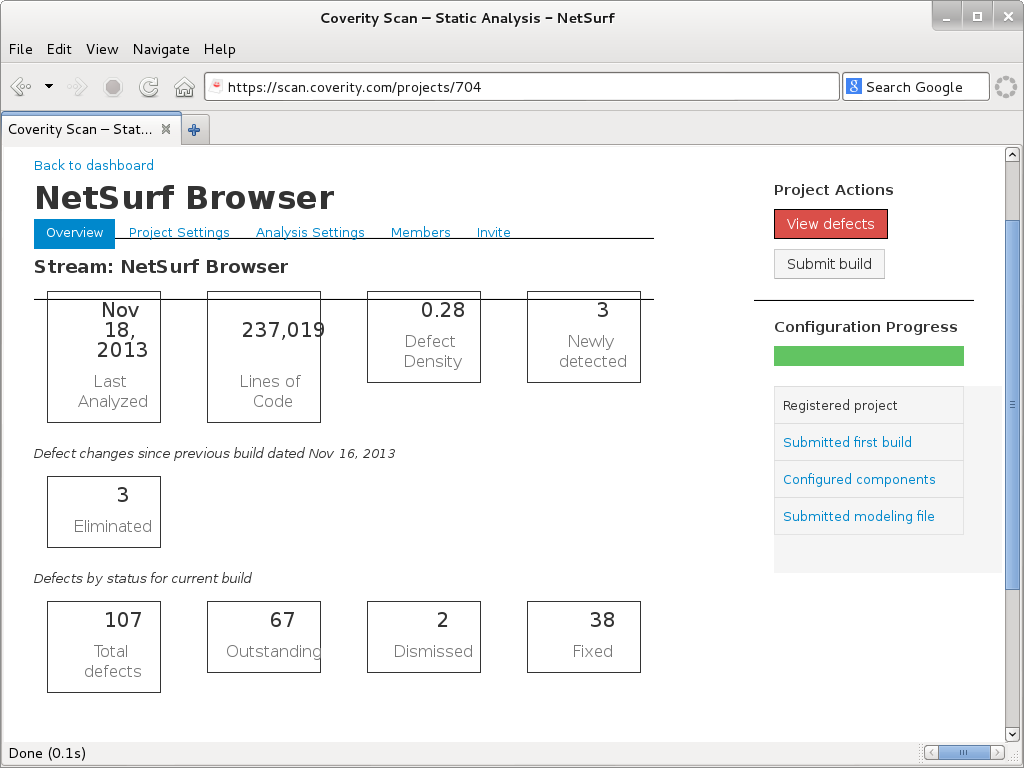Viewport: 1024px width, 768px height.
Task: Click the vertical scrollbar down arrow
Action: coord(1012,734)
